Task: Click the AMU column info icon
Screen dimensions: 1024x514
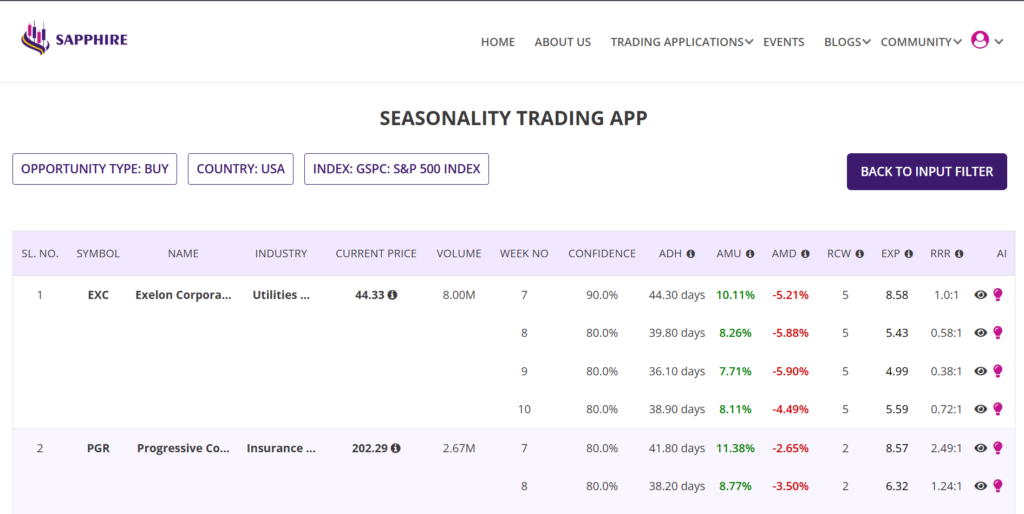Action: tap(749, 254)
